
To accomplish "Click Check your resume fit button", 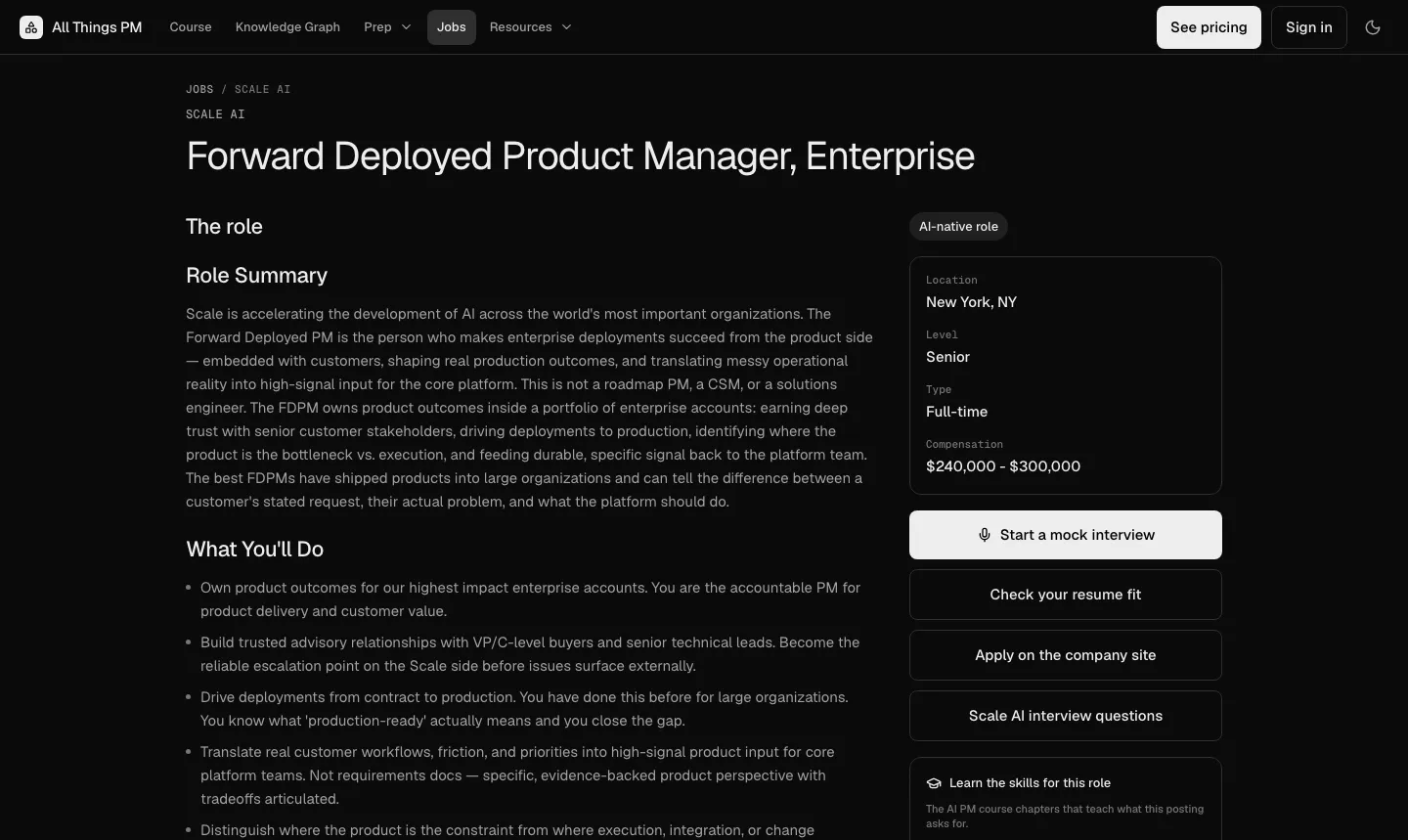I will (1066, 595).
